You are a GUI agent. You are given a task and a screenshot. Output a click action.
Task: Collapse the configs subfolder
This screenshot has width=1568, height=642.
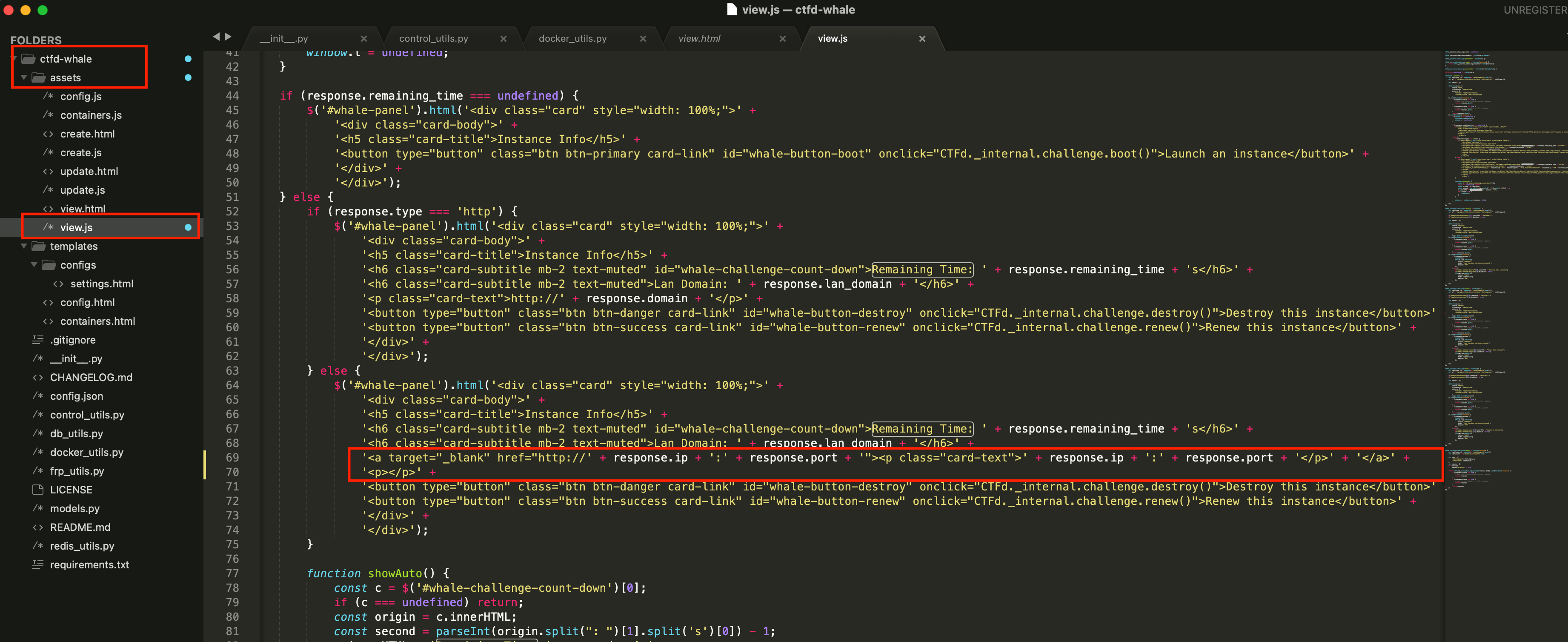point(34,265)
